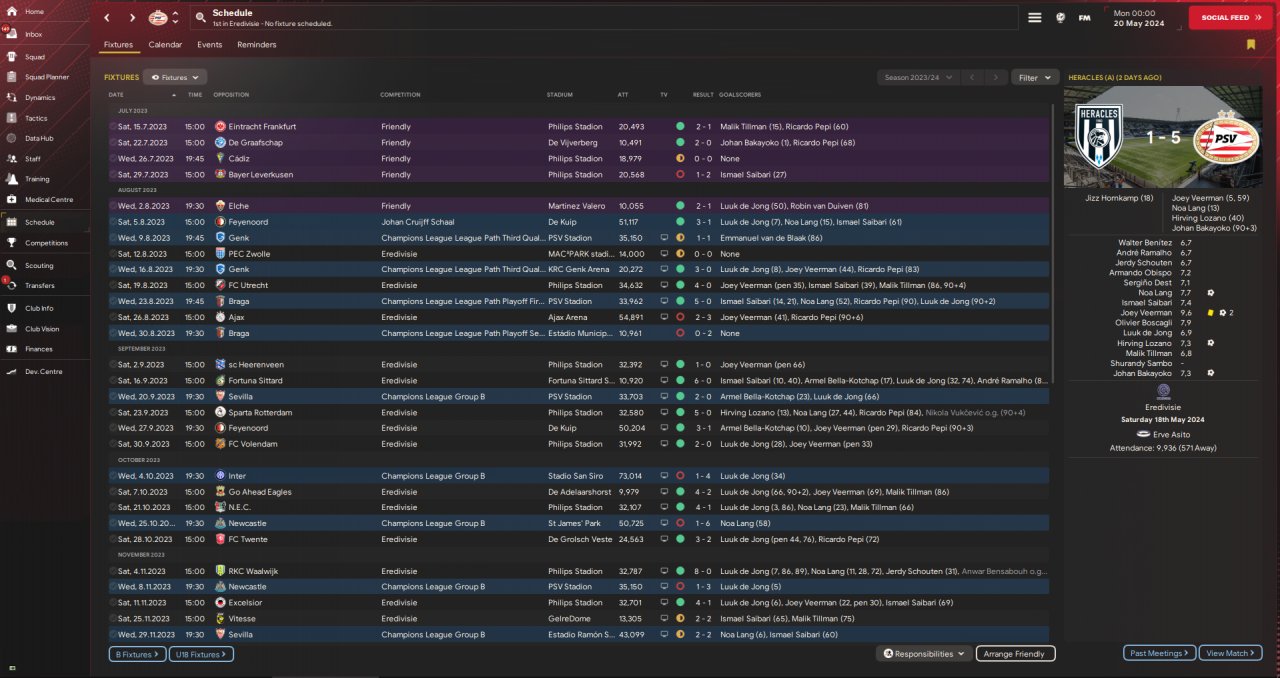
Task: Open the Filter dropdown
Action: pos(1034,77)
